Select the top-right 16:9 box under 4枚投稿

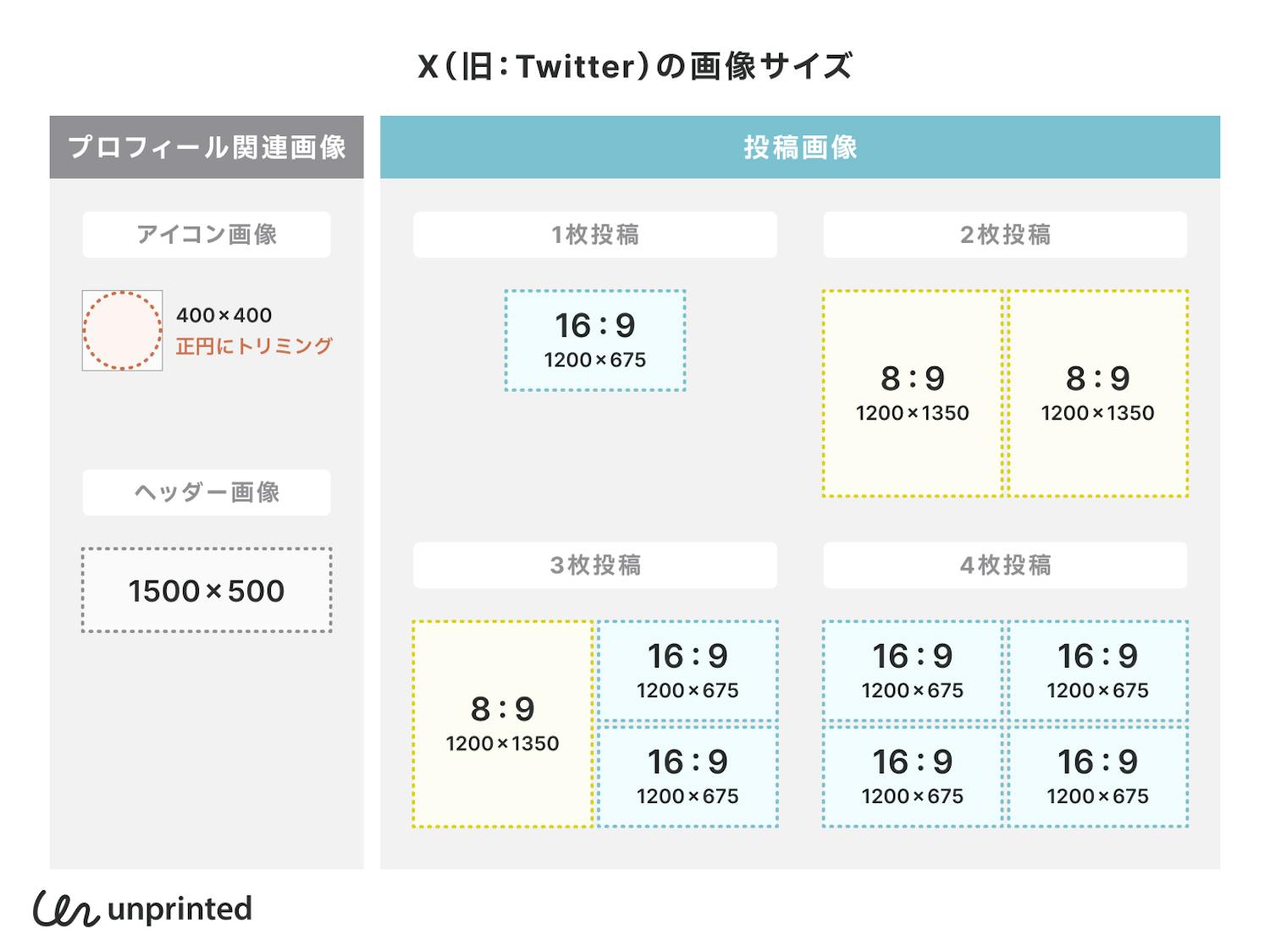[1097, 670]
